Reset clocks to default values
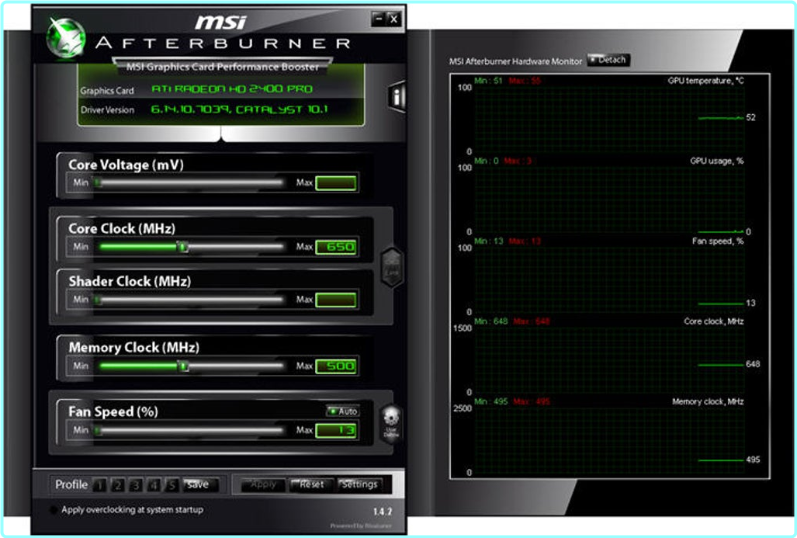The width and height of the screenshot is (797, 538). [x=311, y=485]
